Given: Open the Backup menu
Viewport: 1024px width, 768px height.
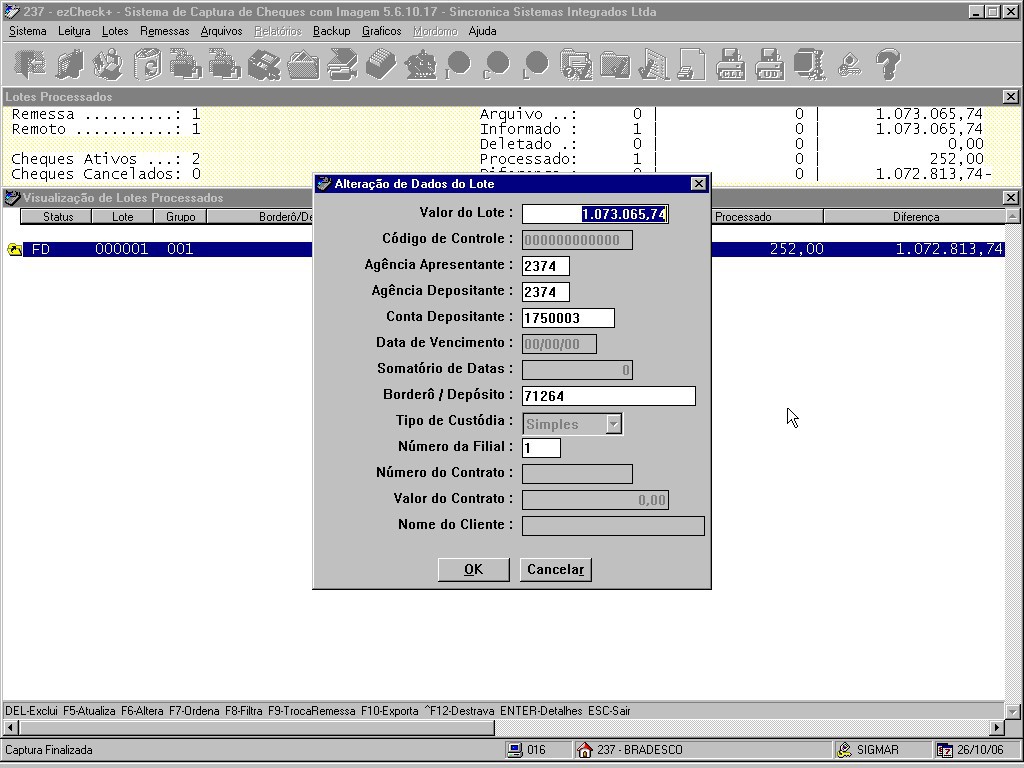Looking at the screenshot, I should coord(332,31).
